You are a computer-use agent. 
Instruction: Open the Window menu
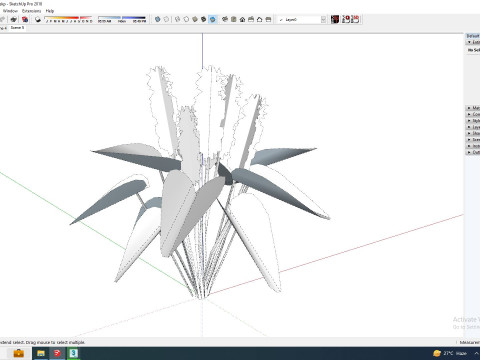coord(10,11)
